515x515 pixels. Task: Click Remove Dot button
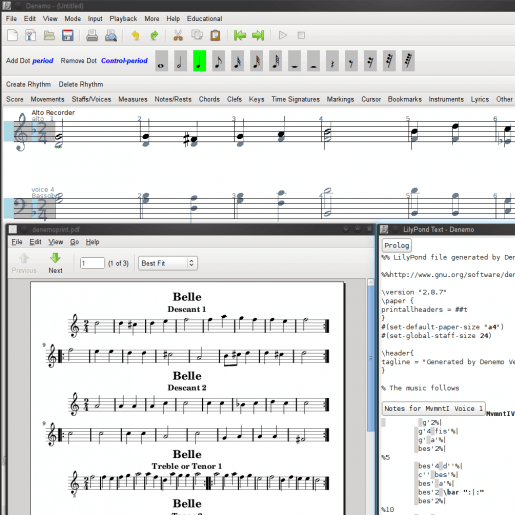click(x=104, y=61)
